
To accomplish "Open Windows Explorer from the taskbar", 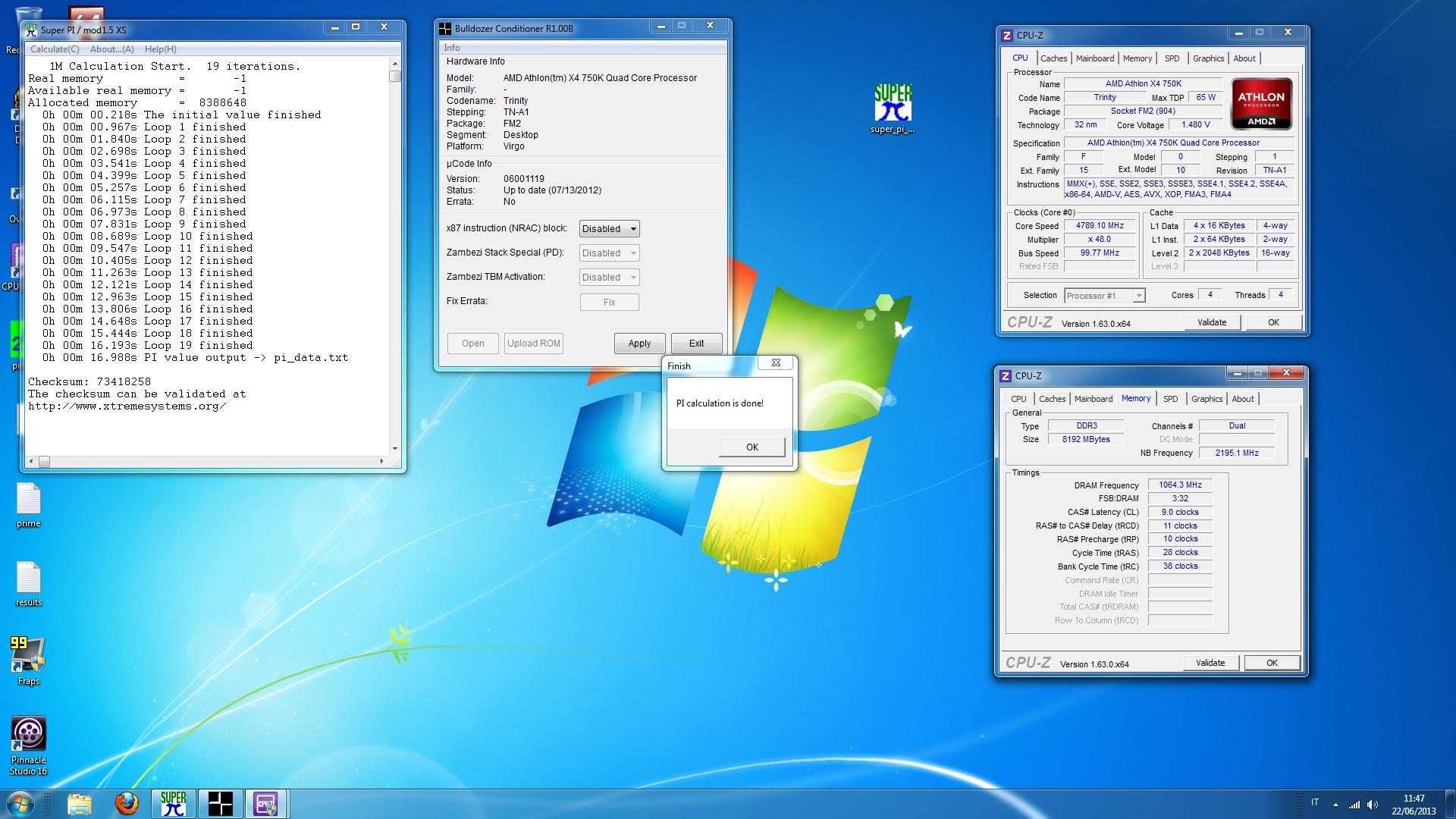I will (x=79, y=804).
